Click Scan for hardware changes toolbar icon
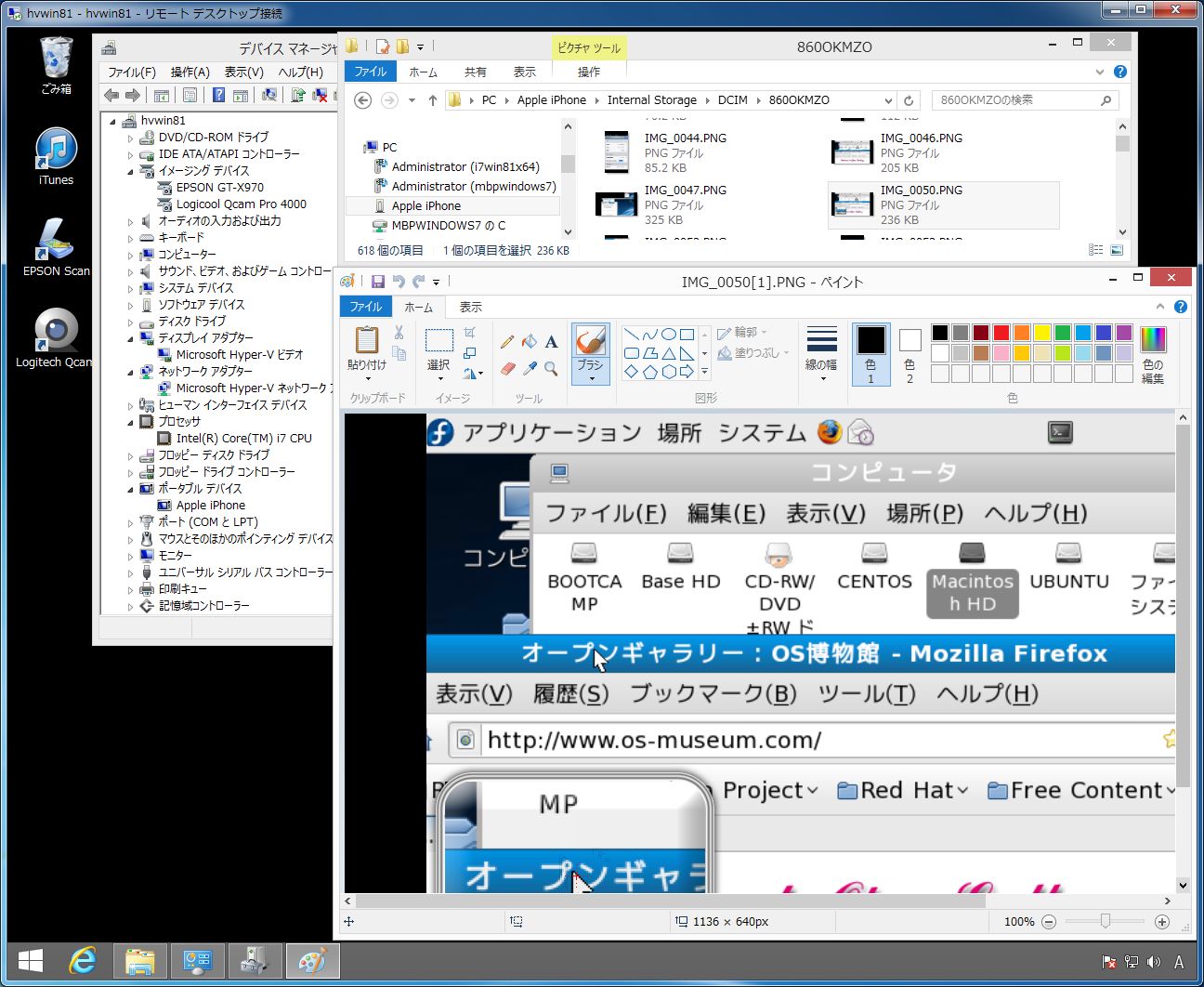The height and width of the screenshot is (987, 1204). coord(269,95)
